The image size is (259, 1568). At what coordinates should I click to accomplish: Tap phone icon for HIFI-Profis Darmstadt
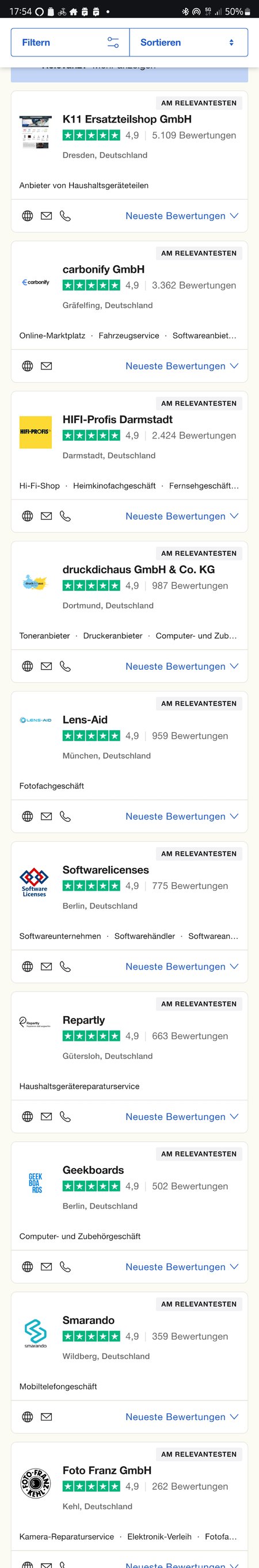[65, 516]
